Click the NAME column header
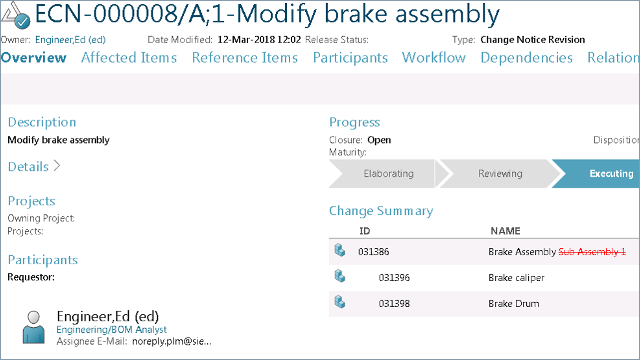 (x=505, y=231)
